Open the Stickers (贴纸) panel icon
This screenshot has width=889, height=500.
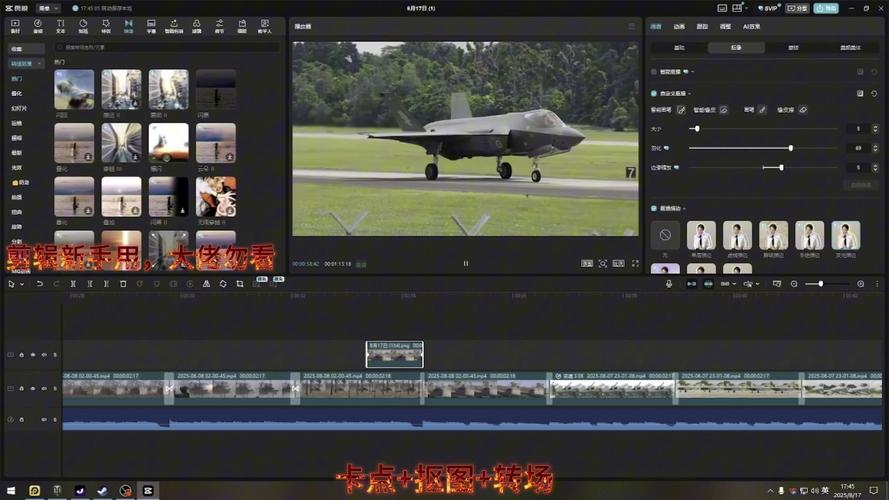(x=83, y=26)
